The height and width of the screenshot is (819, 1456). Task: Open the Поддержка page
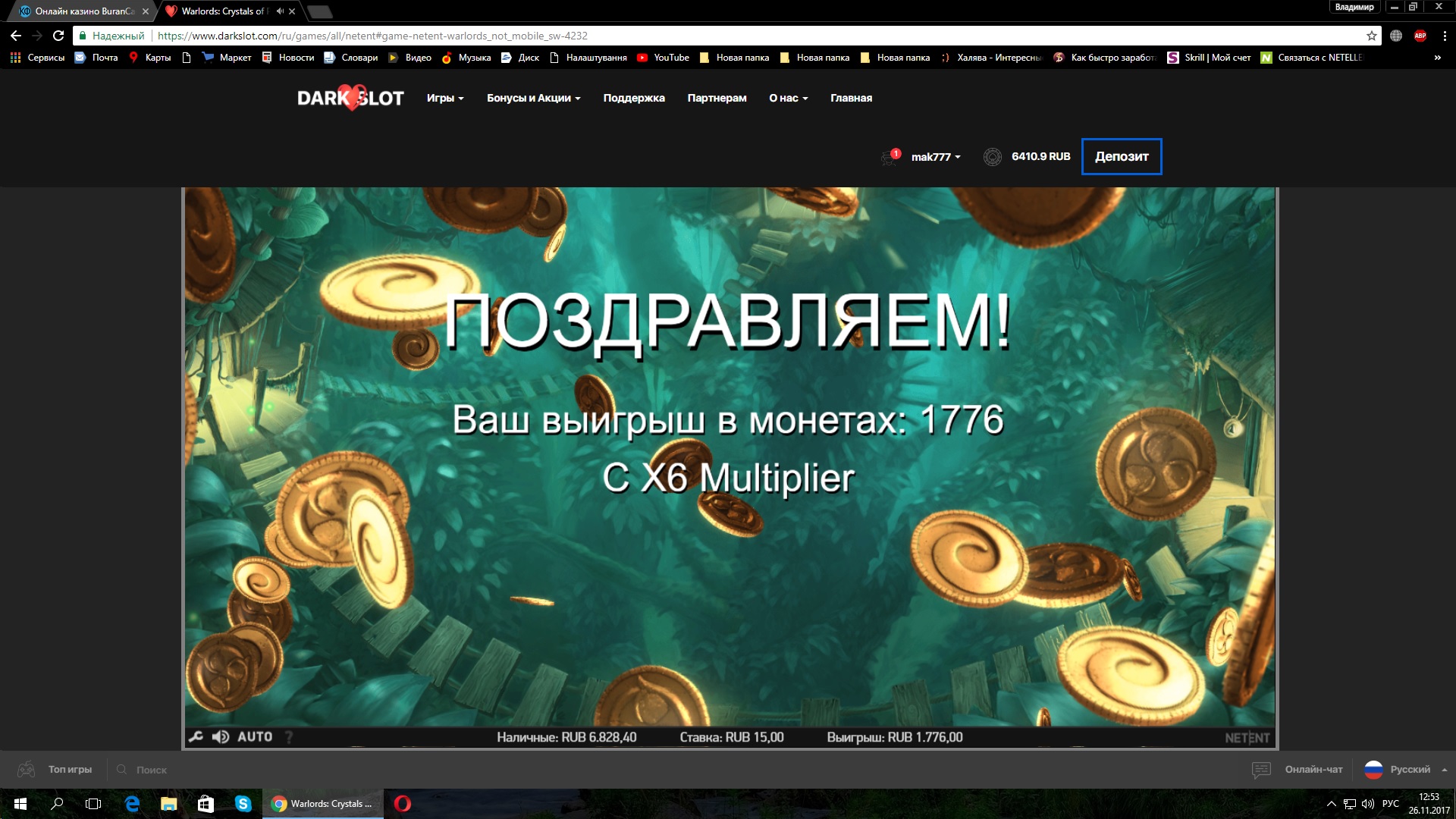point(634,98)
